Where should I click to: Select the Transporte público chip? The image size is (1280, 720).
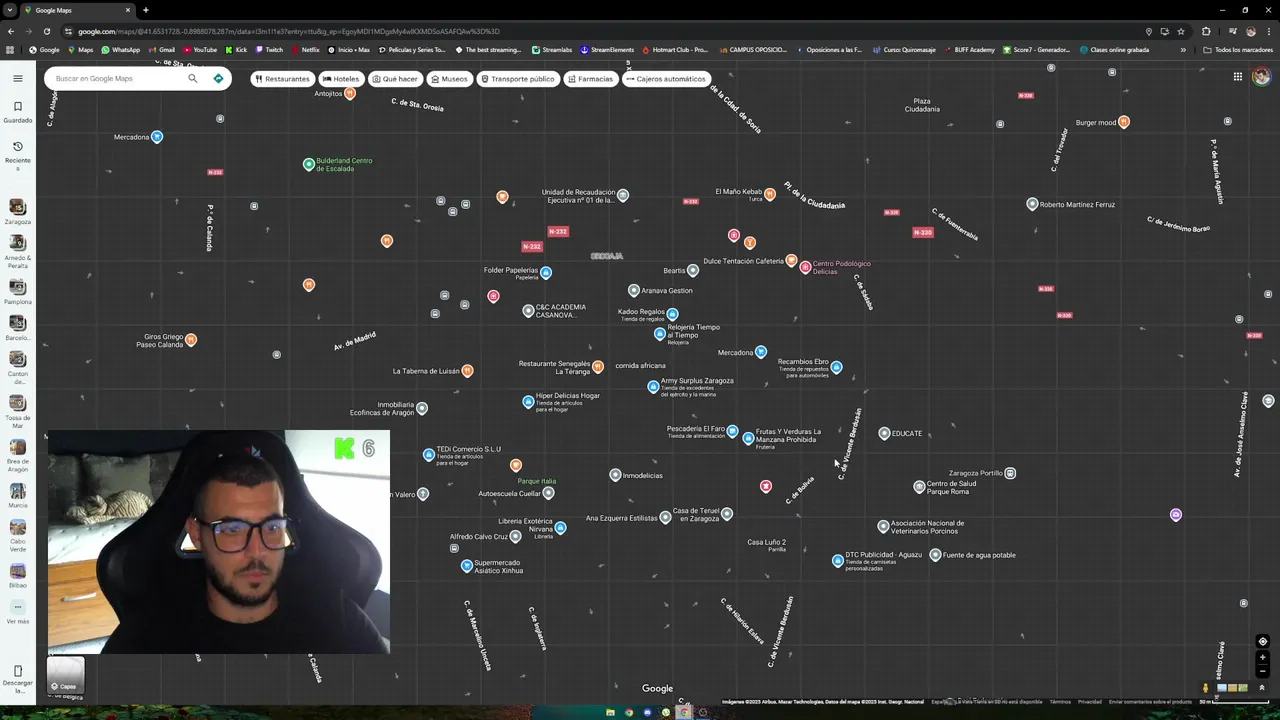tap(518, 78)
